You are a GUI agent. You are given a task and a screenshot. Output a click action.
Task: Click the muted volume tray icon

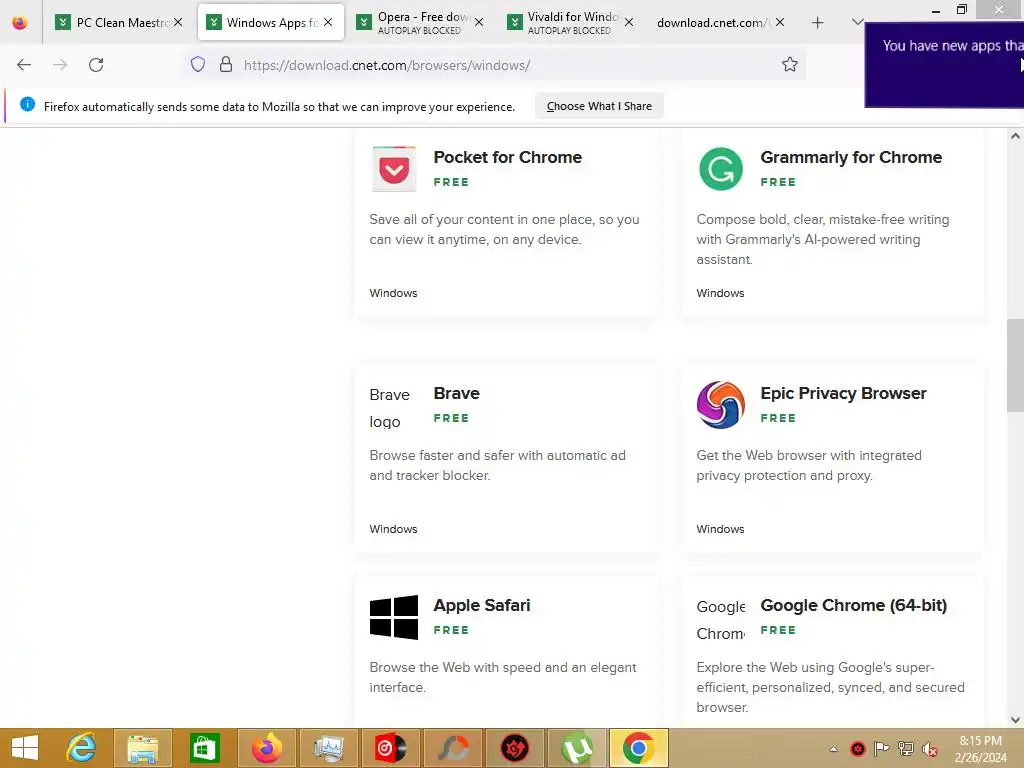929,749
